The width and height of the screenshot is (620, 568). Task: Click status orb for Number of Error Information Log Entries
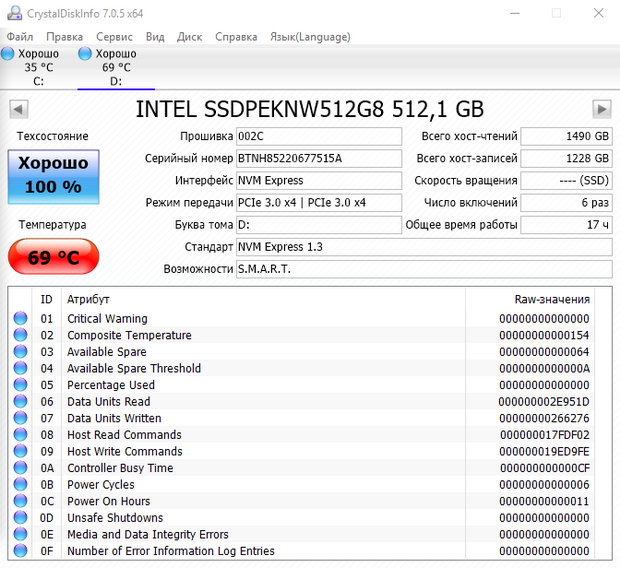(x=21, y=551)
